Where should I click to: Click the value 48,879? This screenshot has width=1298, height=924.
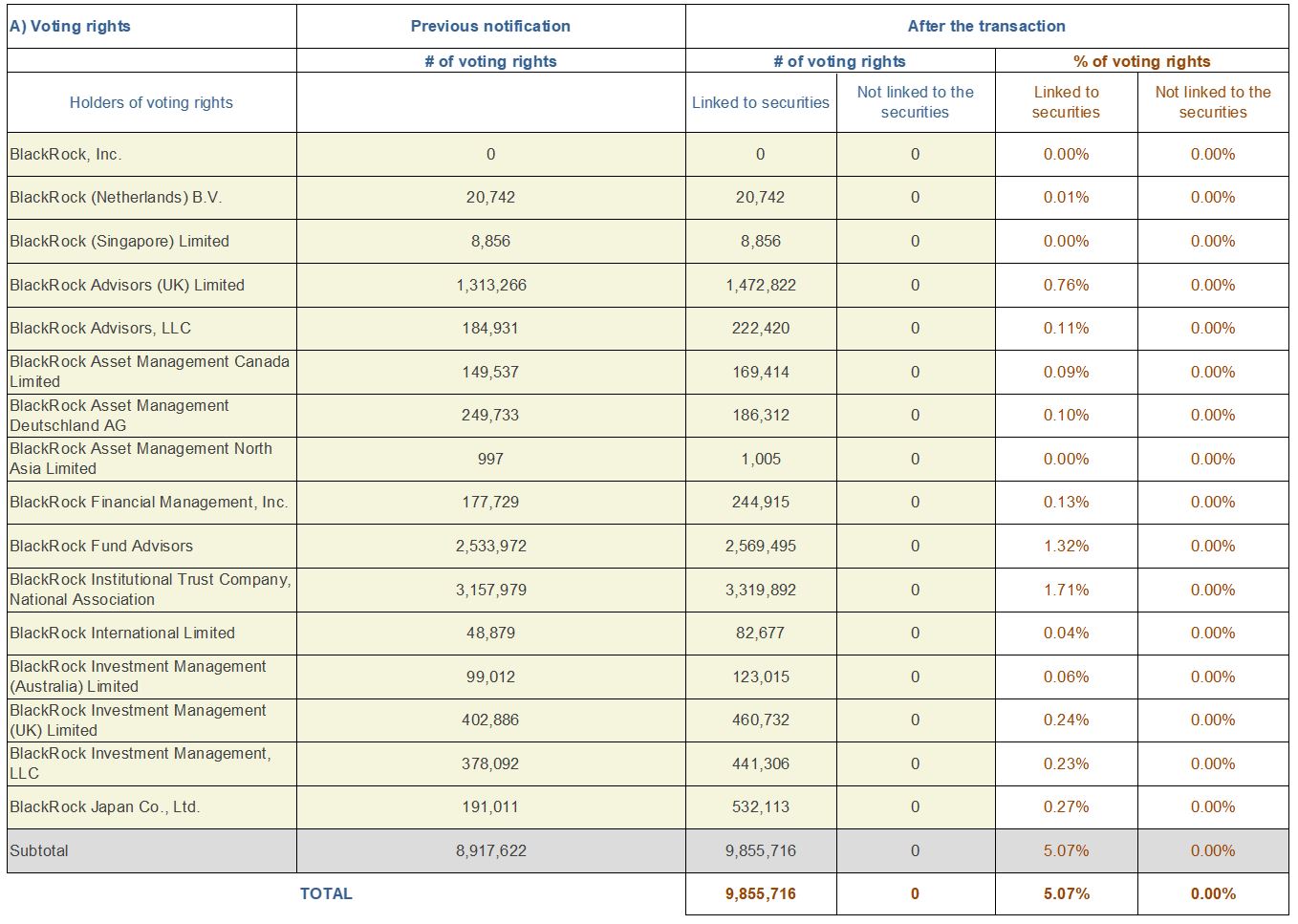tap(490, 633)
